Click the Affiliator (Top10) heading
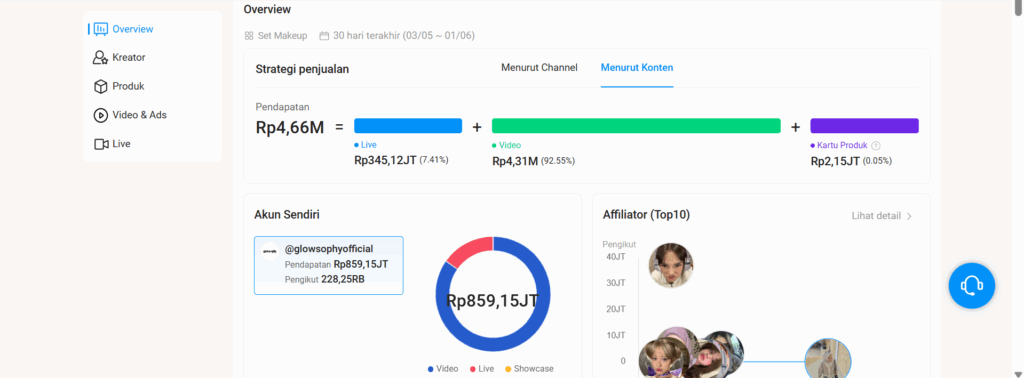Viewport: 1024px width, 378px height. coord(647,214)
